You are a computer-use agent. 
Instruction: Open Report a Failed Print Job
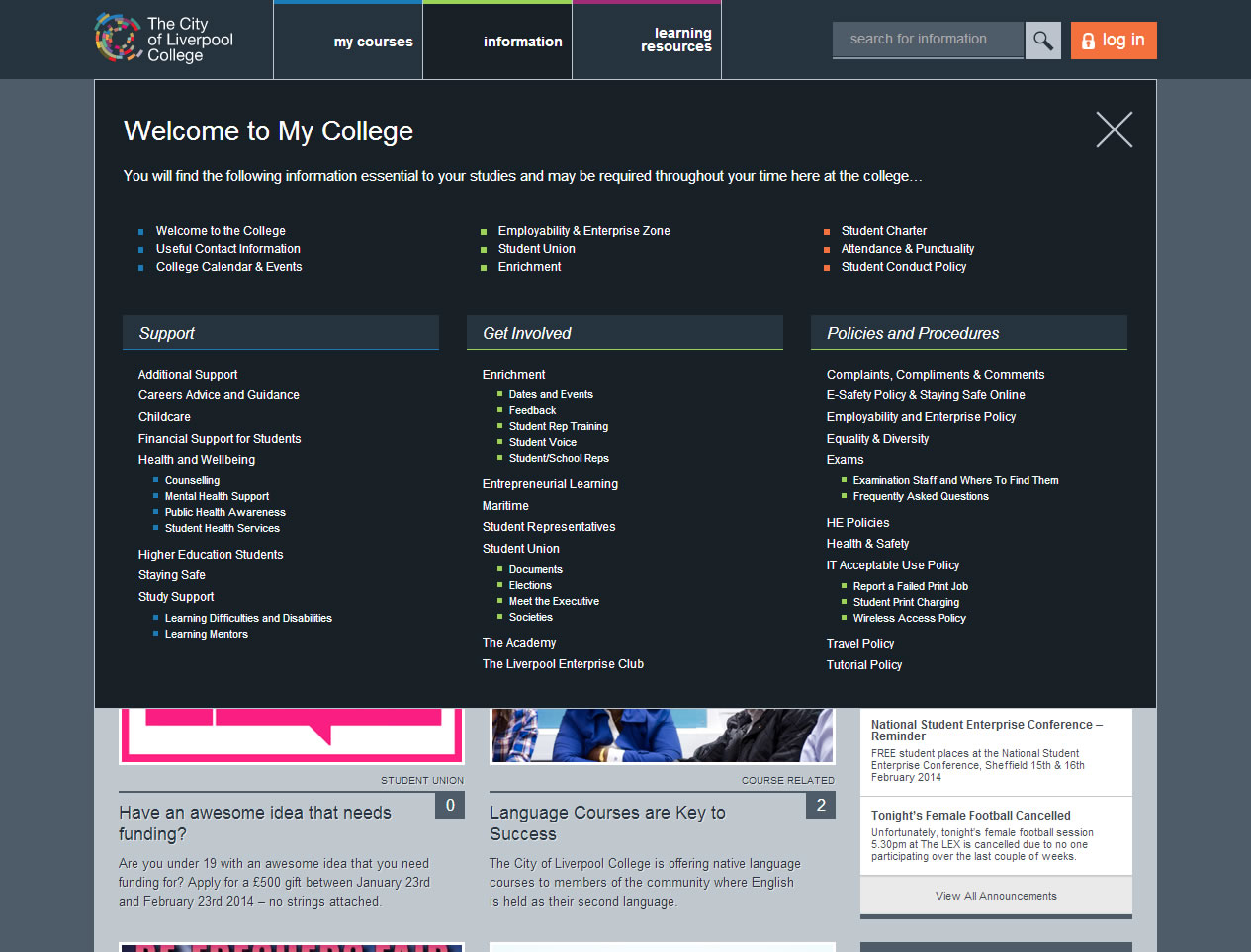(x=911, y=587)
